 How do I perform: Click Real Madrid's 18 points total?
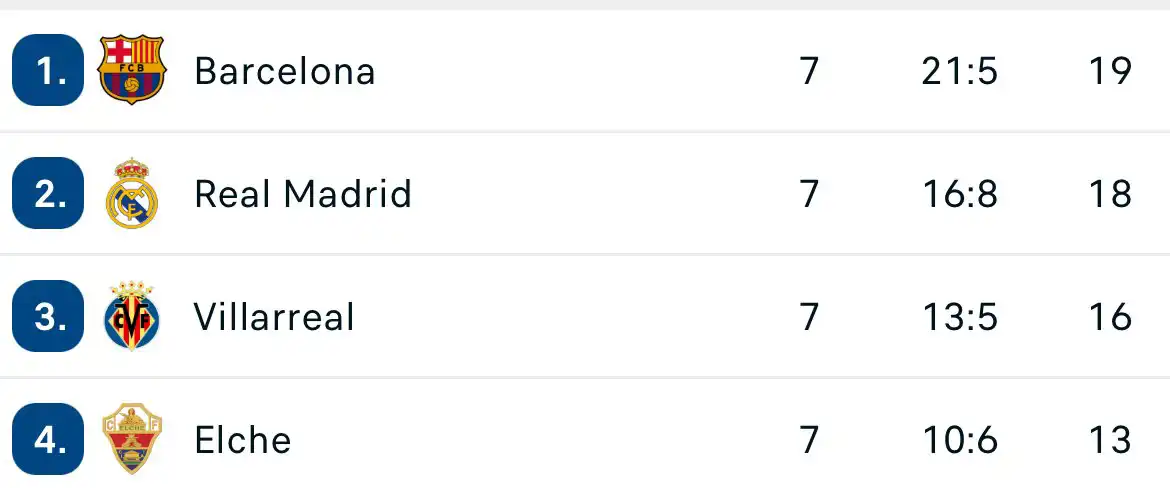[x=1110, y=194]
